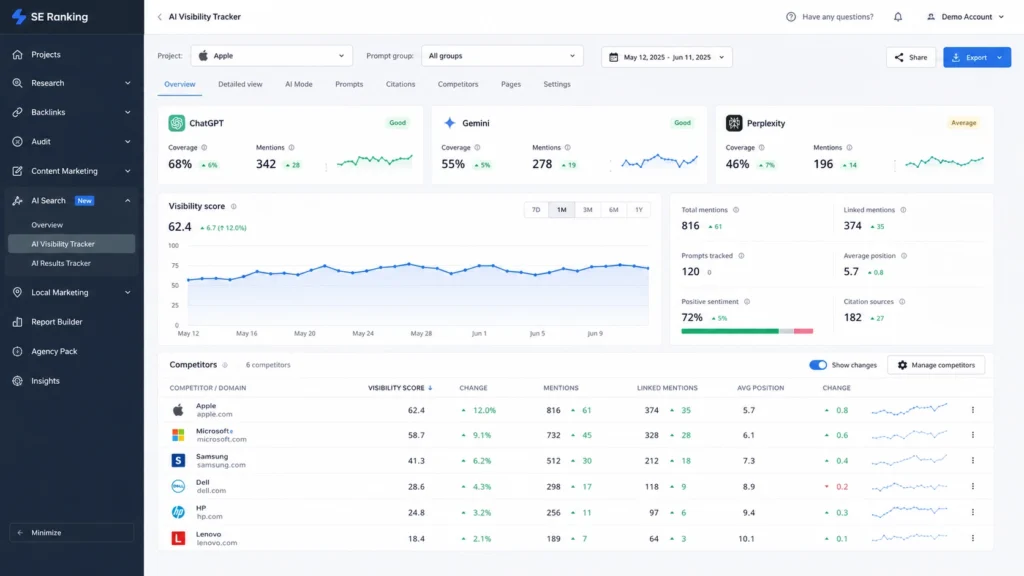This screenshot has width=1024, height=576.
Task: Click the Manage competitors button
Action: tap(936, 365)
